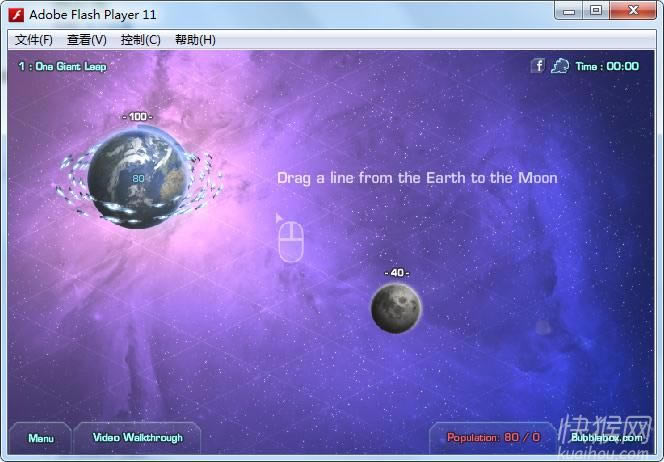
Task: Click the Adobe Flash Player title bar icon
Action: click(16, 14)
